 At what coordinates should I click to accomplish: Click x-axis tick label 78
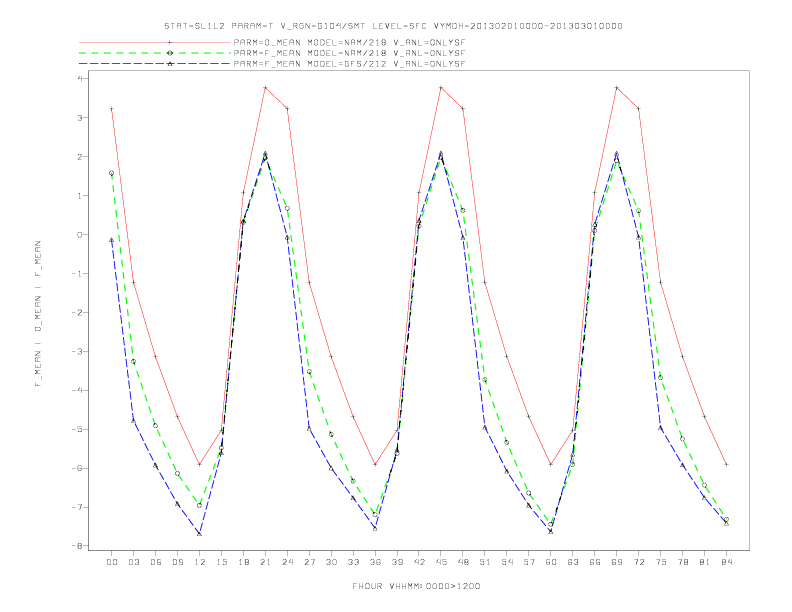tap(682, 562)
